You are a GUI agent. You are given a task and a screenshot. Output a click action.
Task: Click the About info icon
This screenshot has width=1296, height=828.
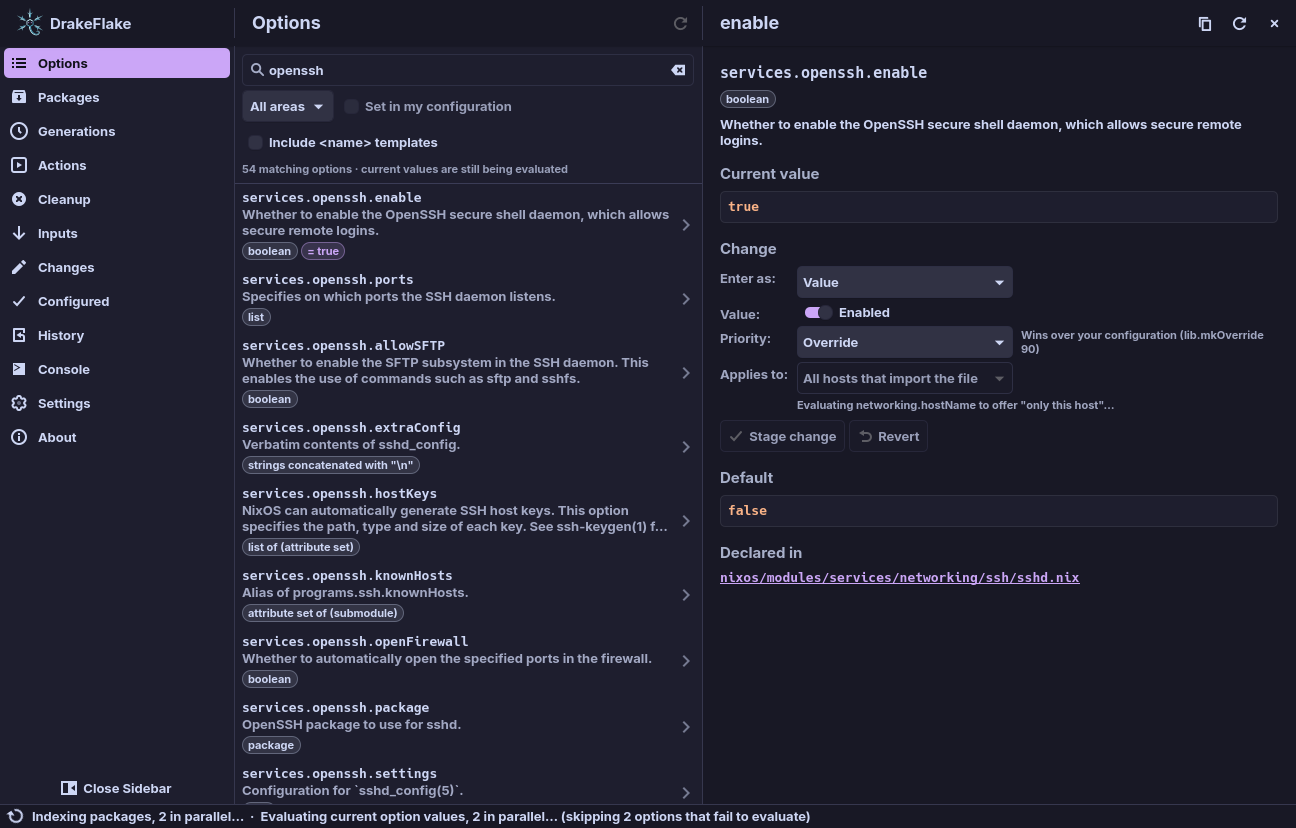click(19, 437)
